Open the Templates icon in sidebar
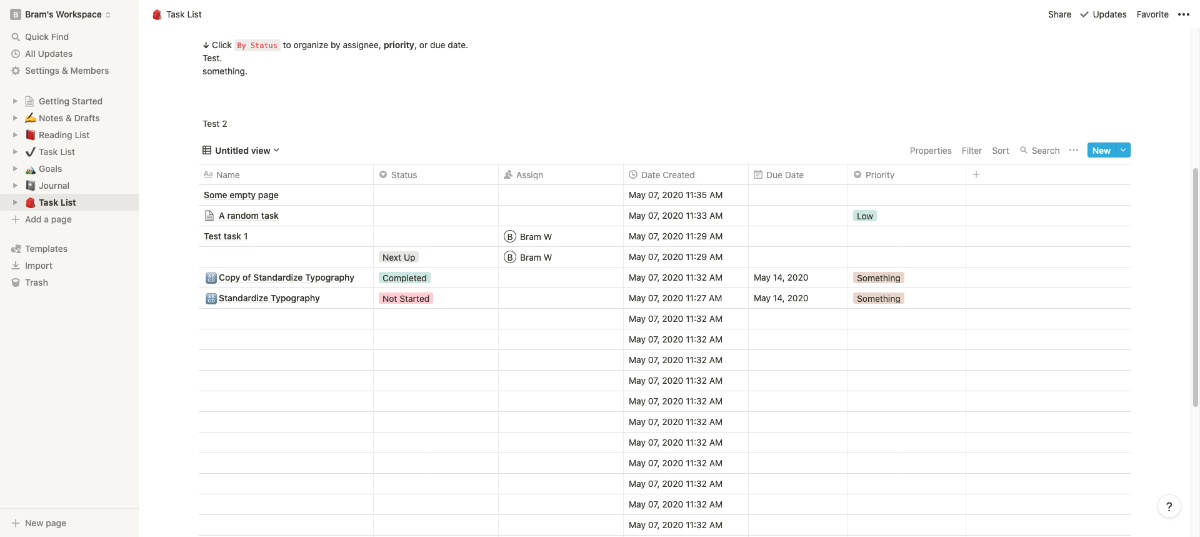1200x537 pixels. [x=16, y=249]
